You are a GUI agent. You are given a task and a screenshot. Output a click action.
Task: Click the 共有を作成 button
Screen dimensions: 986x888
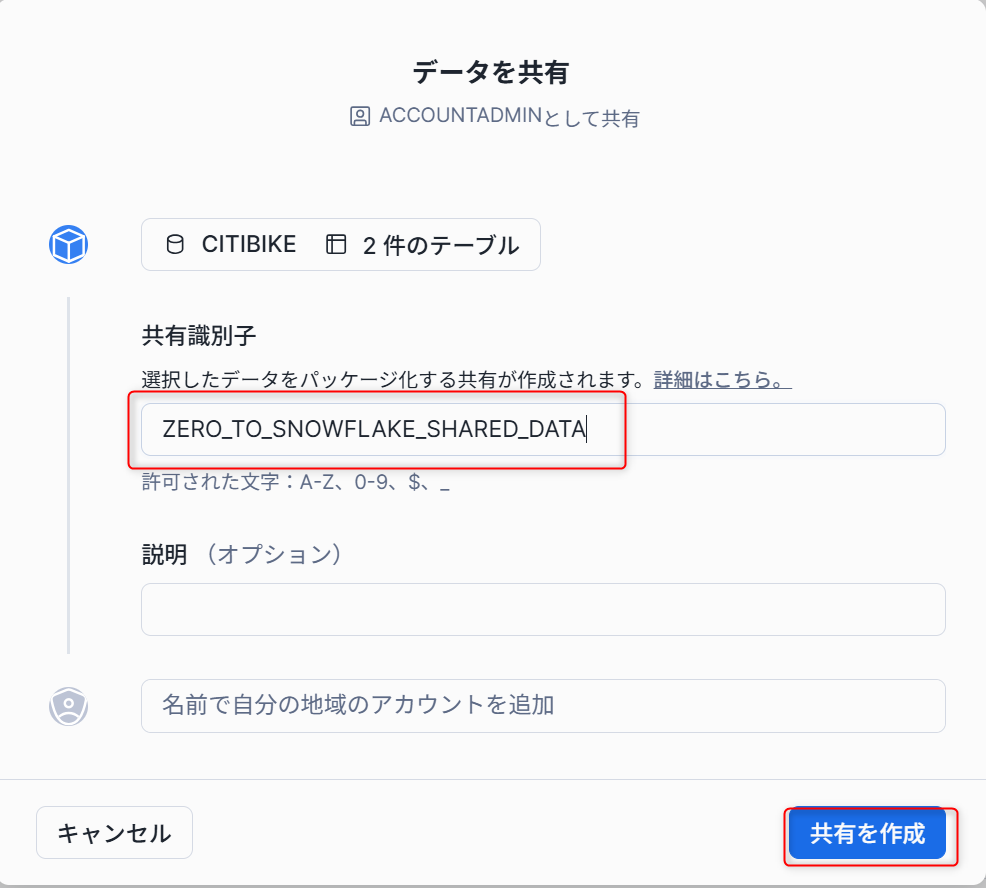pyautogui.click(x=868, y=833)
